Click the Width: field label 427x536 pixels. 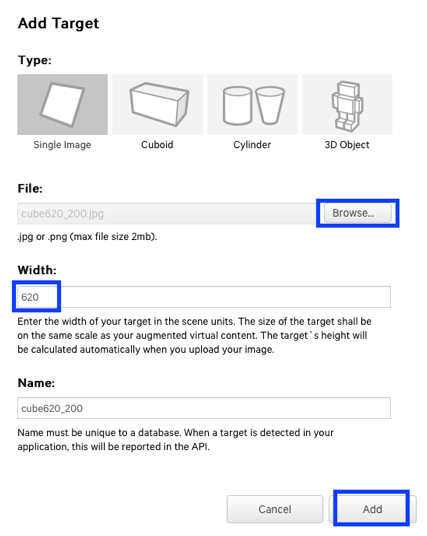[37, 270]
